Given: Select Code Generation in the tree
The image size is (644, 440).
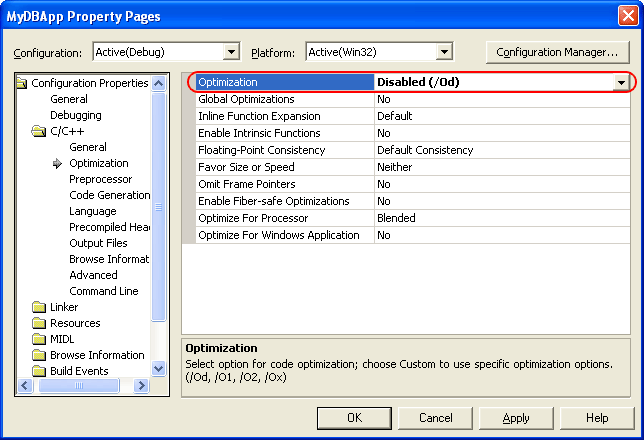Looking at the screenshot, I should (x=109, y=195).
